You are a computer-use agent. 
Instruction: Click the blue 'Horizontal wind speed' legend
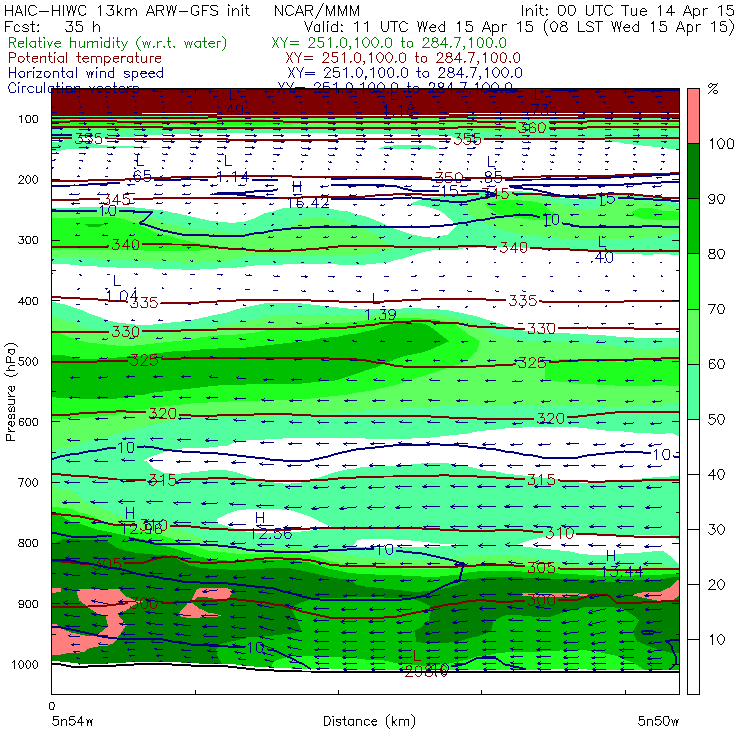tap(86, 73)
